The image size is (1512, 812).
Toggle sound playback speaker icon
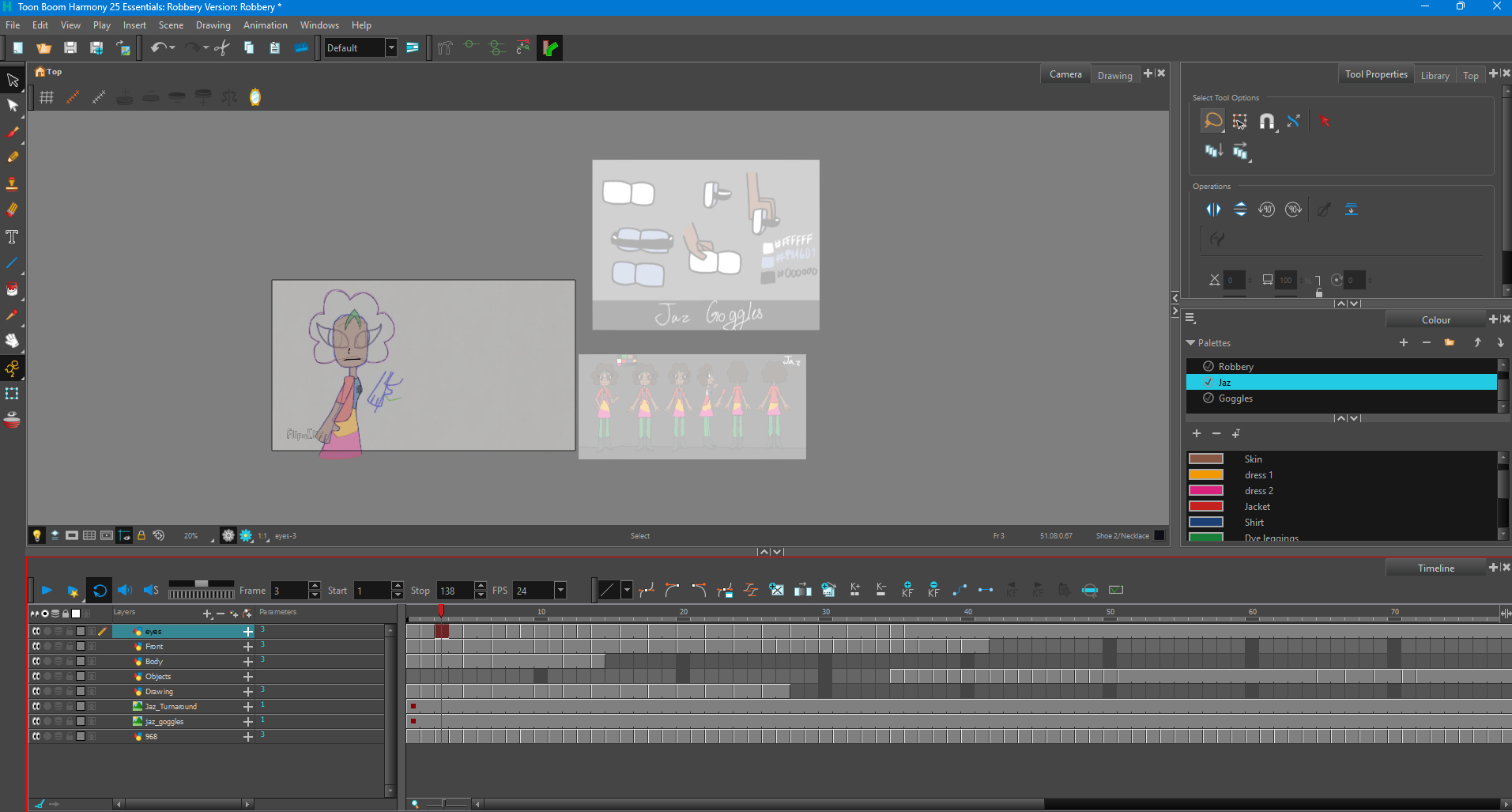[x=125, y=591]
